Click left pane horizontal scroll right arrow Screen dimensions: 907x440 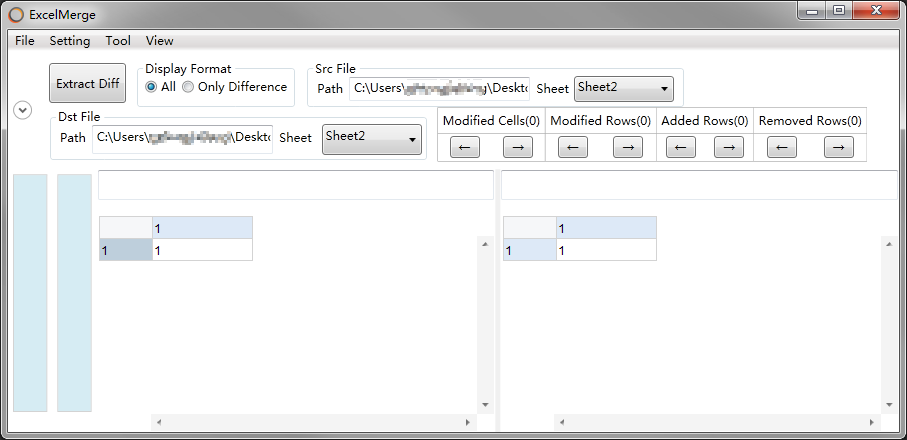click(468, 423)
